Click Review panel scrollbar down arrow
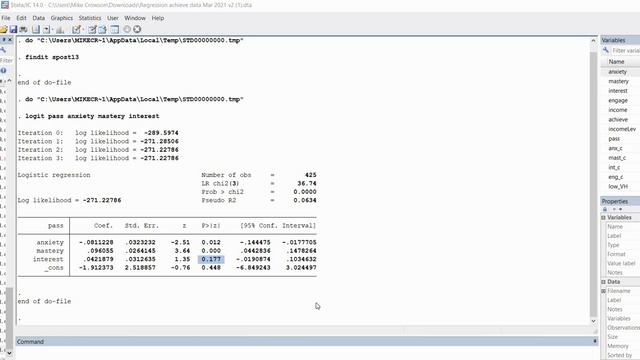The width and height of the screenshot is (640, 360). [9, 353]
